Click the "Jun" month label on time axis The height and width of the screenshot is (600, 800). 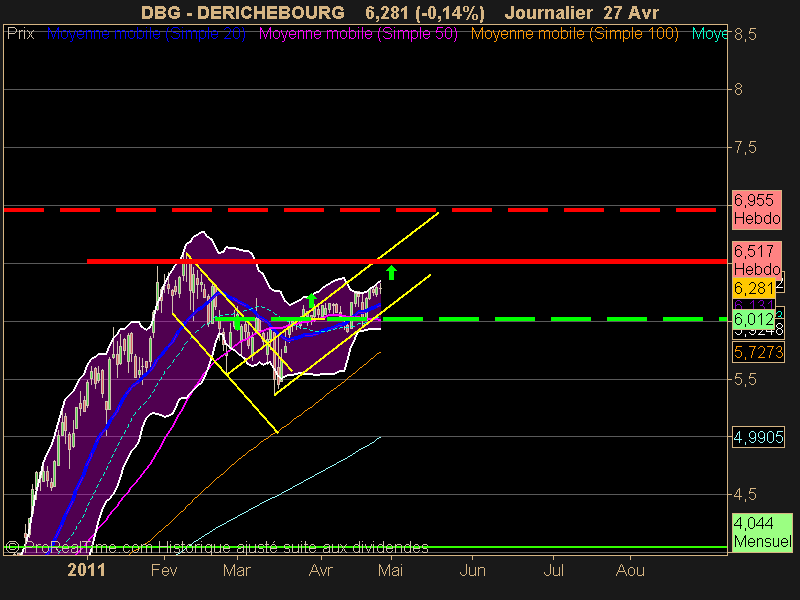pos(472,570)
